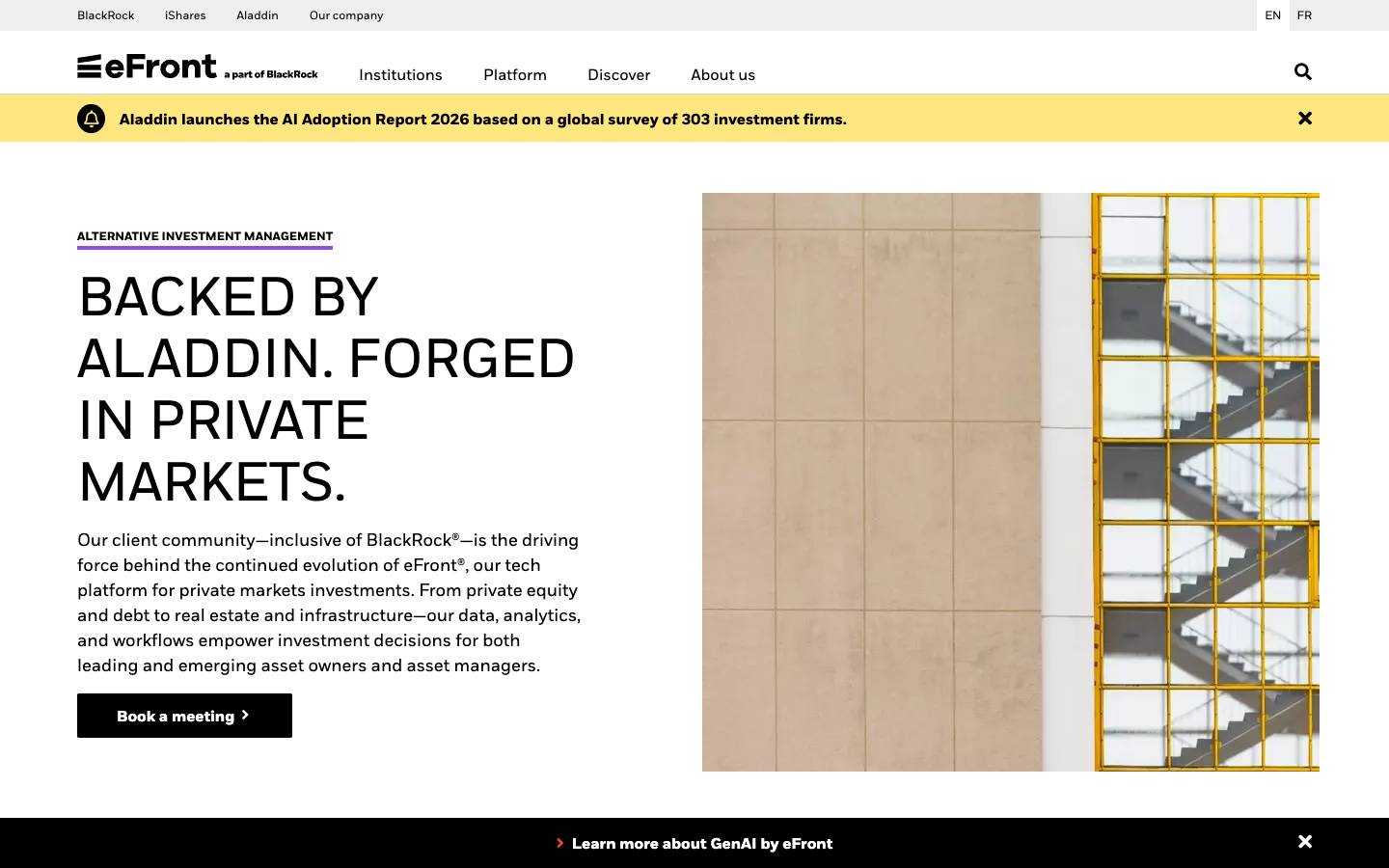Open the Institutions menu
The width and height of the screenshot is (1389, 868).
point(400,74)
